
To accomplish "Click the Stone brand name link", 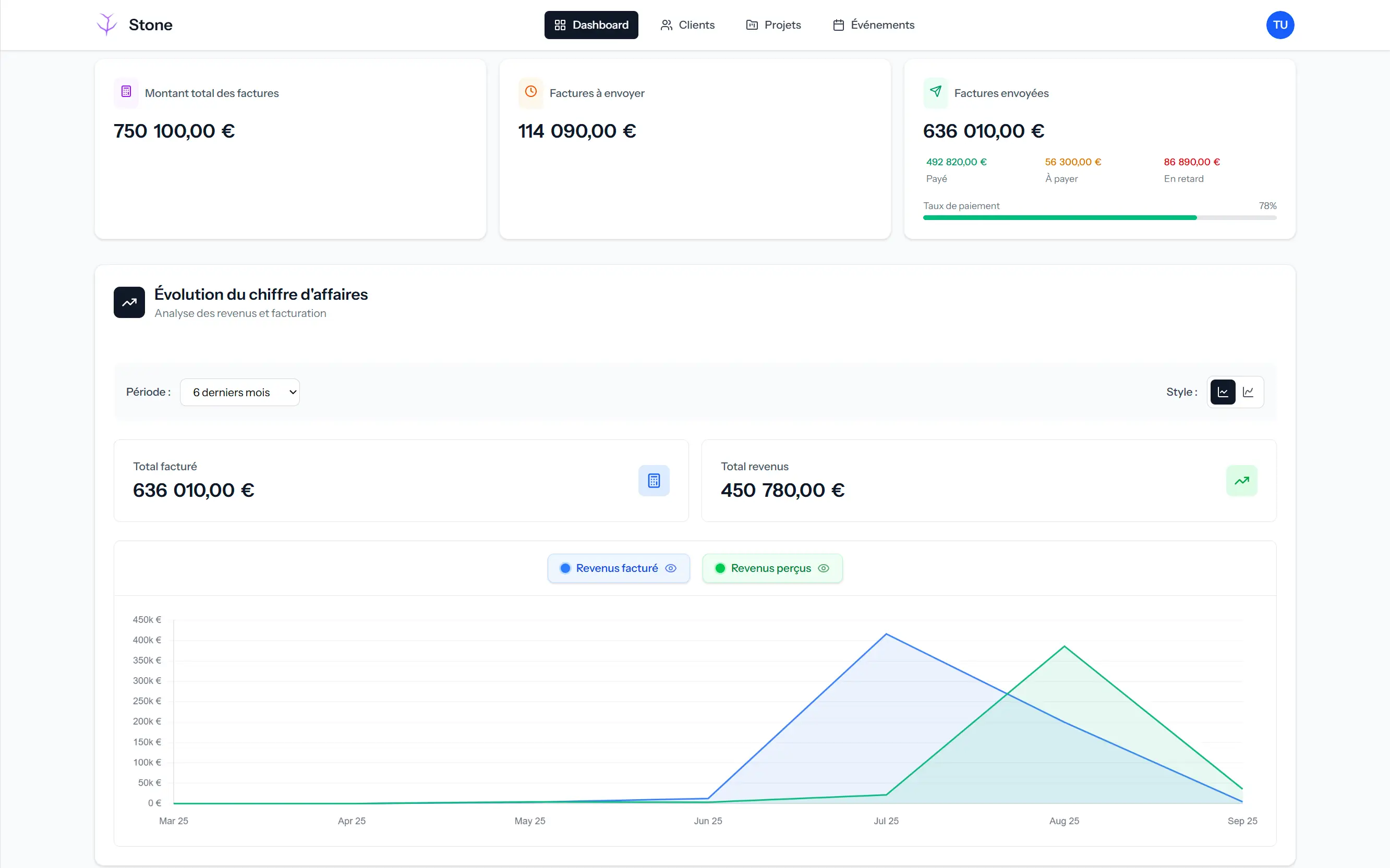I will (x=151, y=25).
